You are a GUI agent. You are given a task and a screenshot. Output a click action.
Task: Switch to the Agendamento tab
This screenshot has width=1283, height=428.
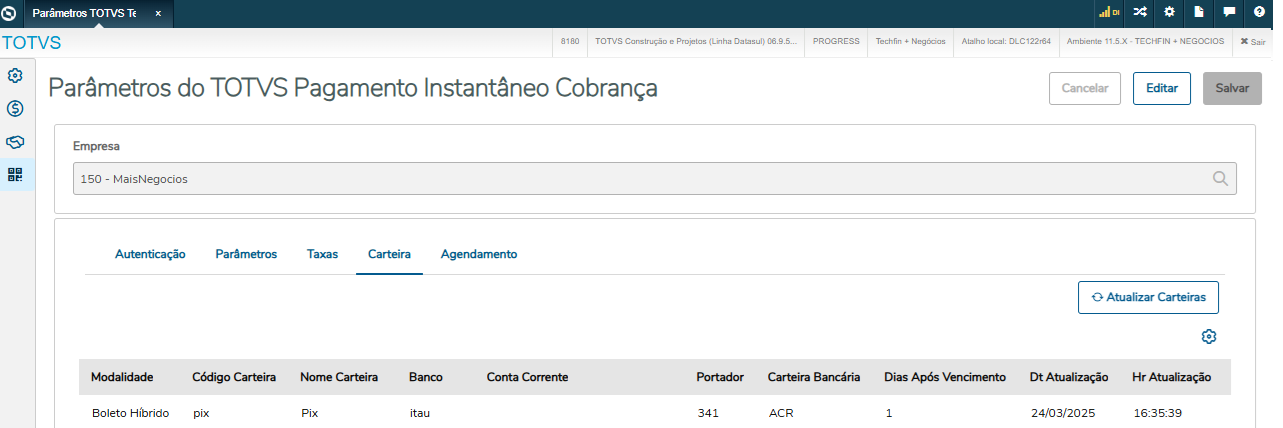point(479,254)
